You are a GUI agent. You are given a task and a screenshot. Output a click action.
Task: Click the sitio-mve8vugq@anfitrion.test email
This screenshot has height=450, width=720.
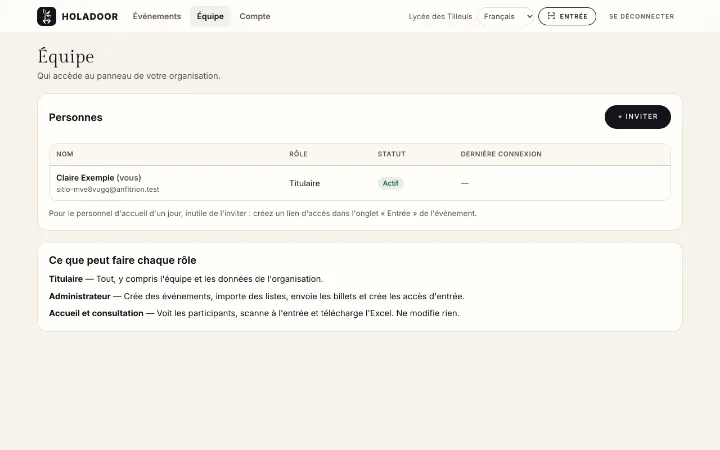[107, 189]
